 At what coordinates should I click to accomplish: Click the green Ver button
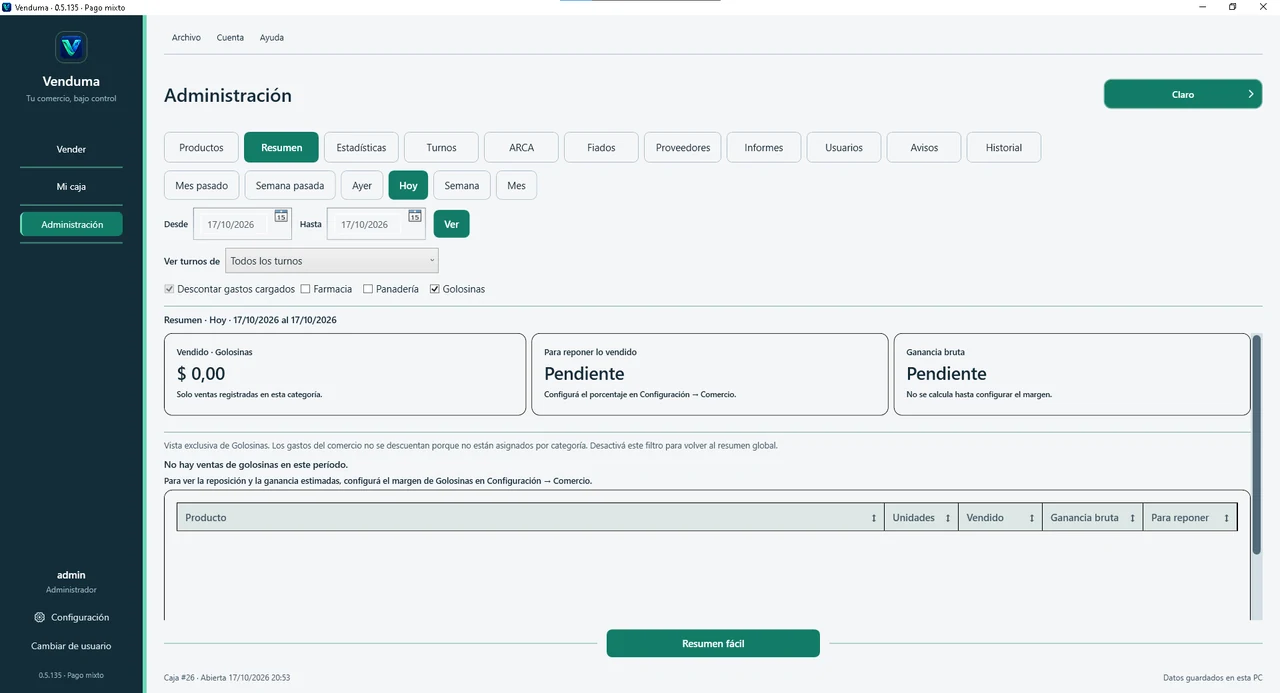tap(451, 224)
